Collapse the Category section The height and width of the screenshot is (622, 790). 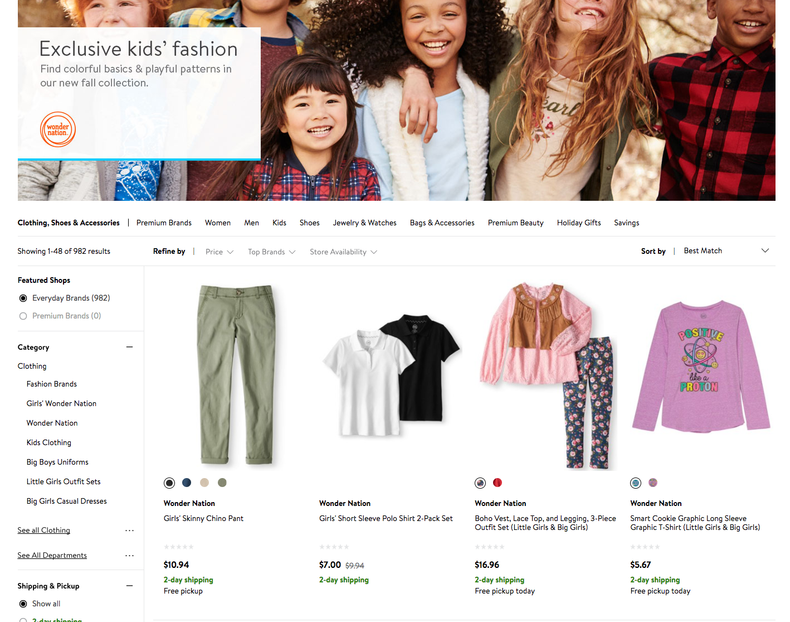tap(129, 347)
